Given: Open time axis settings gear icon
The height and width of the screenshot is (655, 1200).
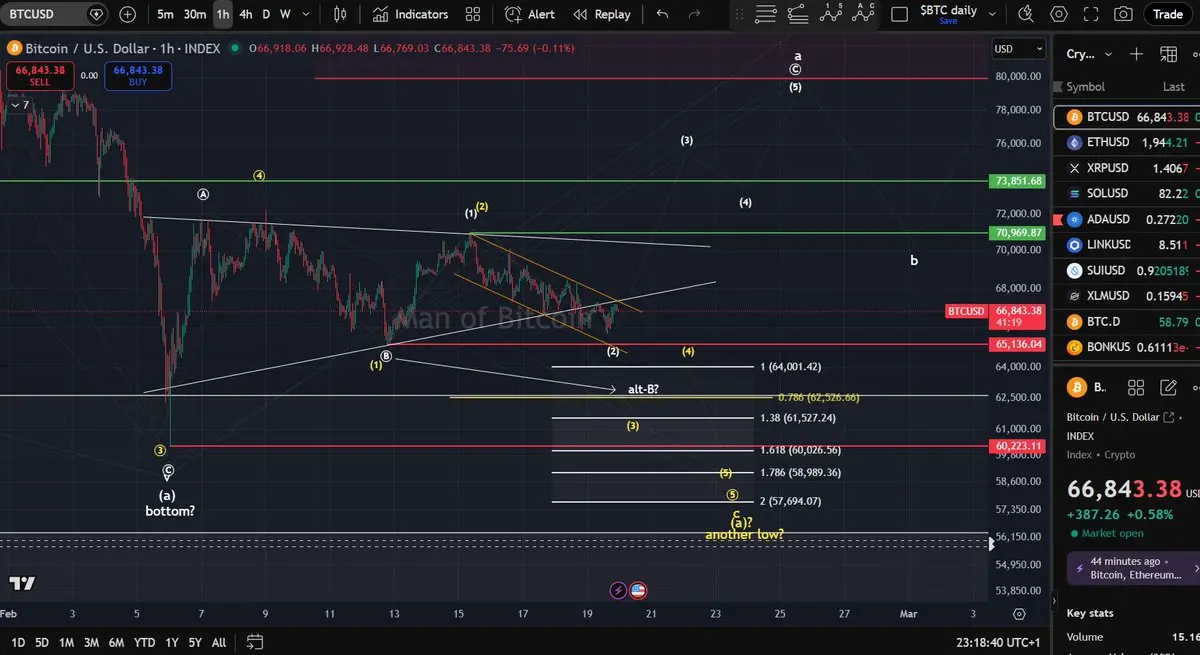Looking at the screenshot, I should 1019,614.
